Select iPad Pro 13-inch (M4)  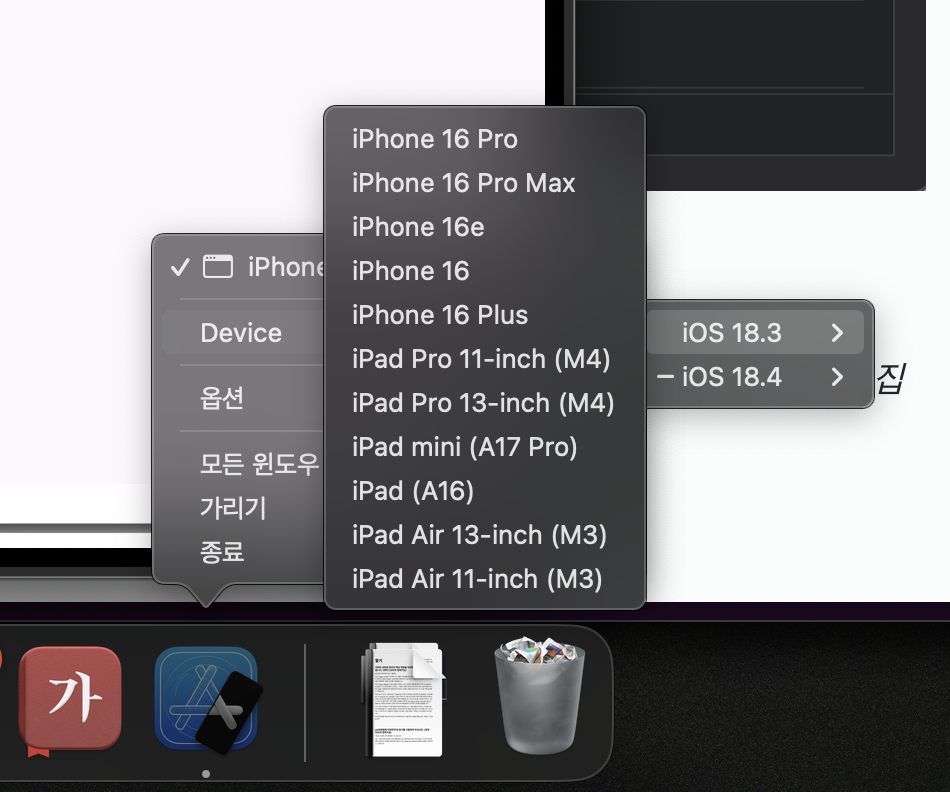pos(485,403)
